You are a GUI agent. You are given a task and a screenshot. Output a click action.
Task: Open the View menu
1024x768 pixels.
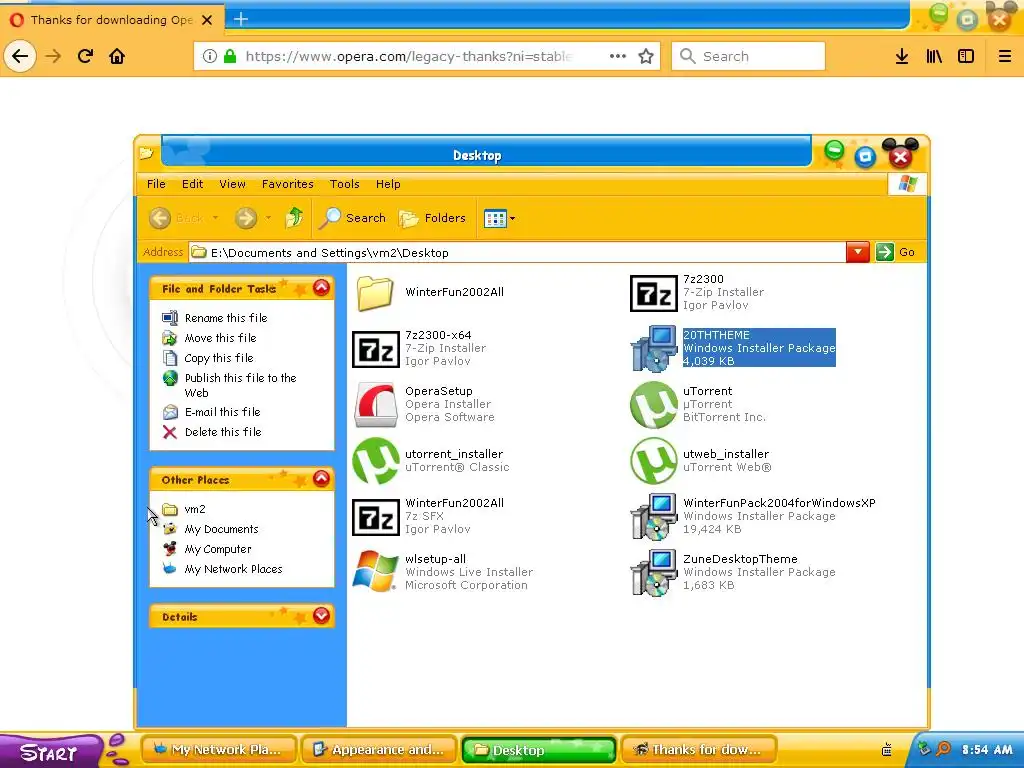(x=232, y=184)
